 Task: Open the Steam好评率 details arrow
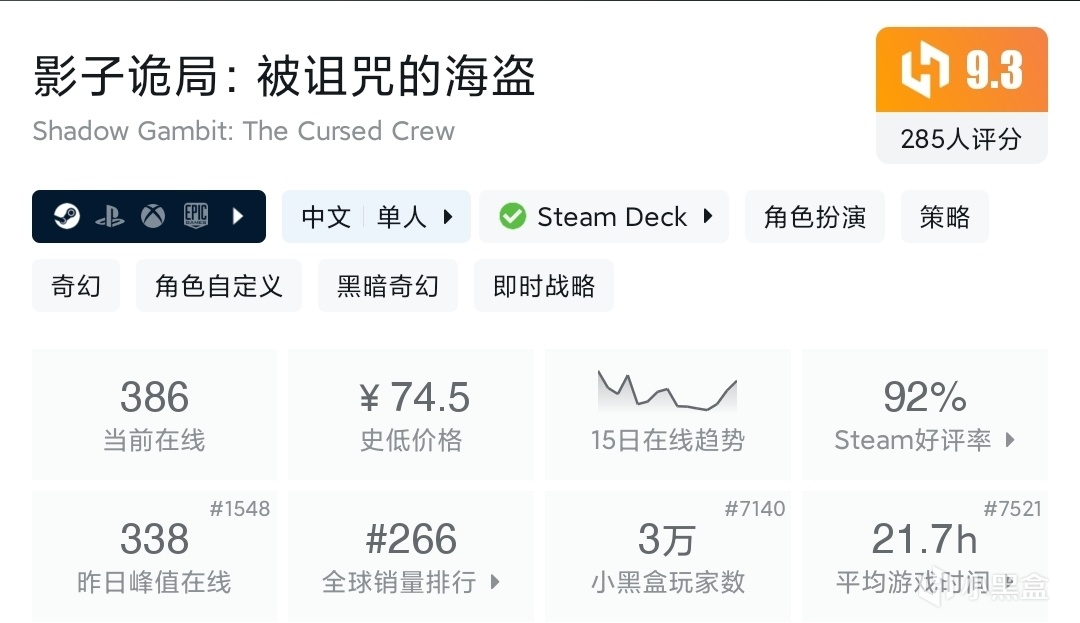[x=1009, y=440]
